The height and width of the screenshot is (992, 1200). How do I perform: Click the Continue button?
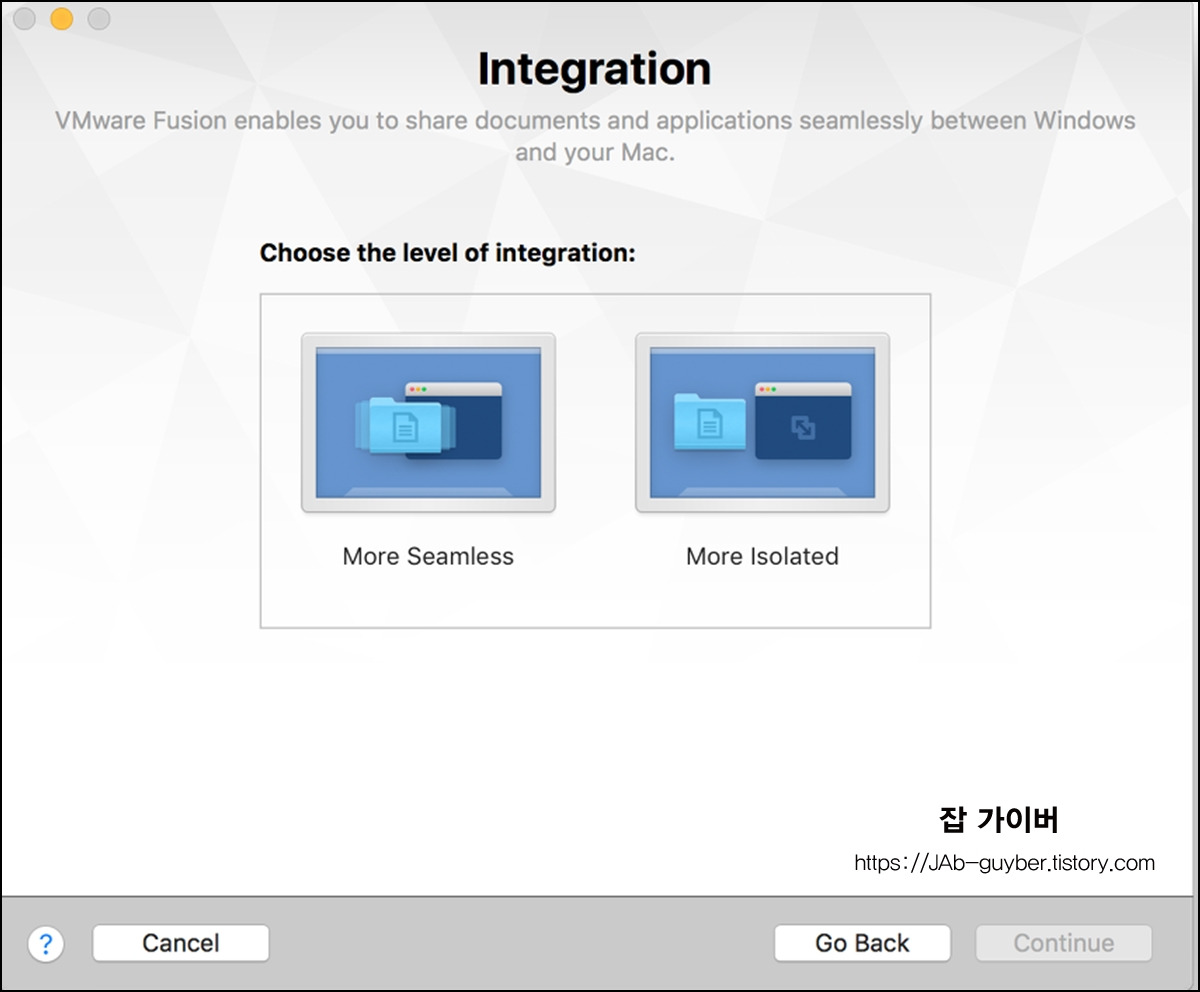[x=1062, y=942]
